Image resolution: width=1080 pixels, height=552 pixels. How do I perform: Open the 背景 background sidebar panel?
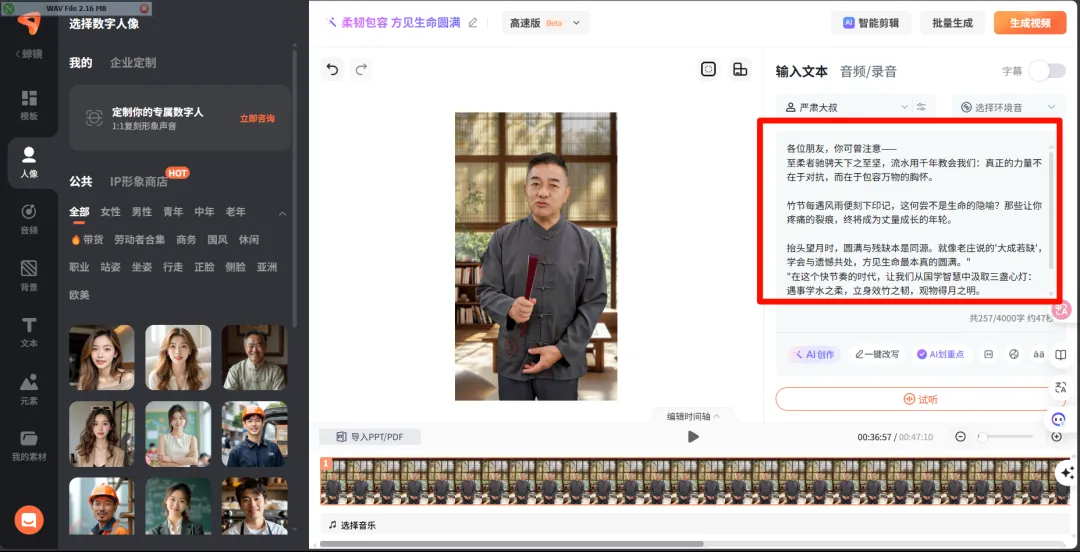[29, 276]
